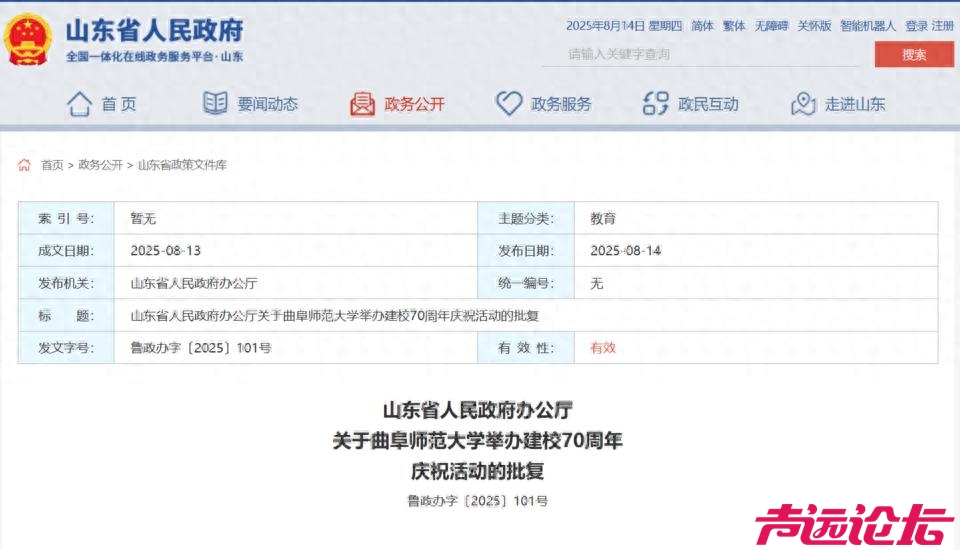Click the 成文日期 label cell
960x550 pixels.
pos(66,251)
